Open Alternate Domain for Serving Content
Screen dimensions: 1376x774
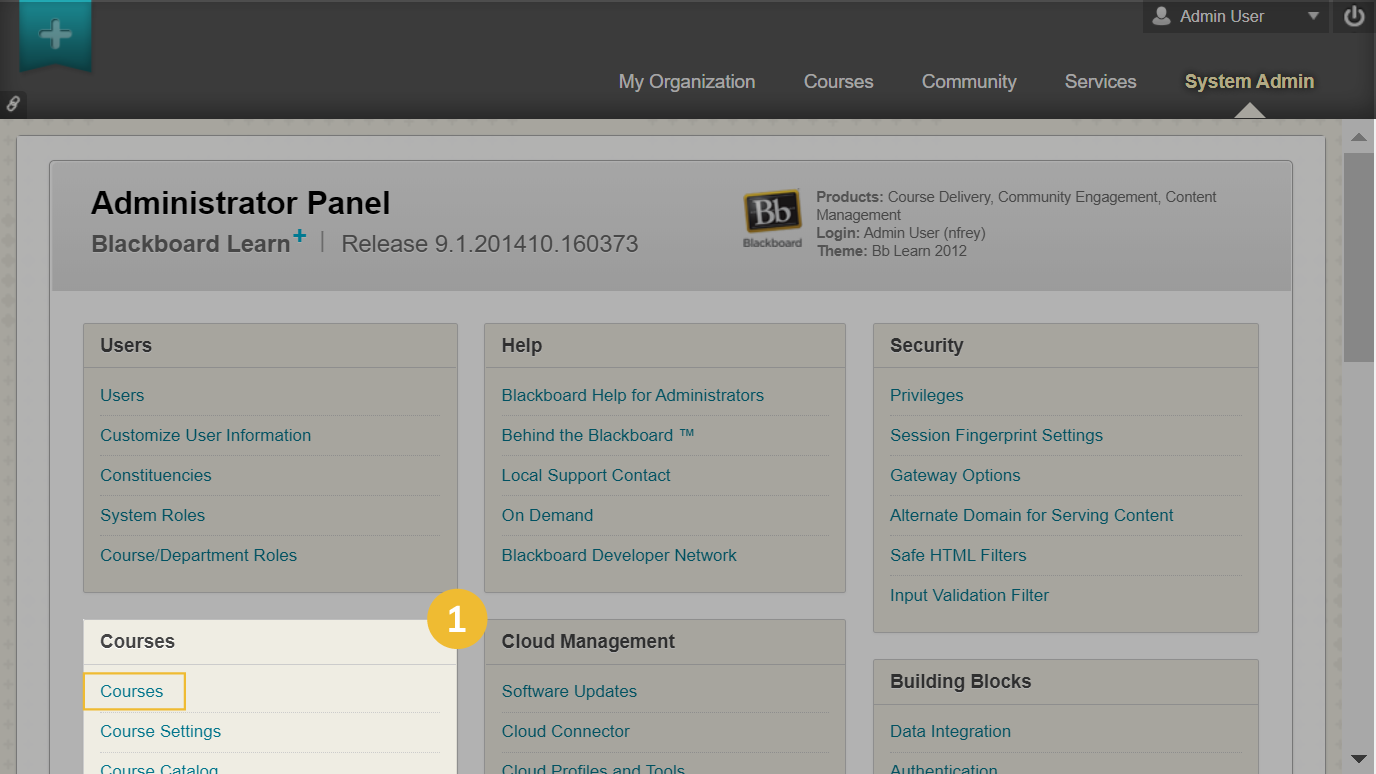(1032, 516)
